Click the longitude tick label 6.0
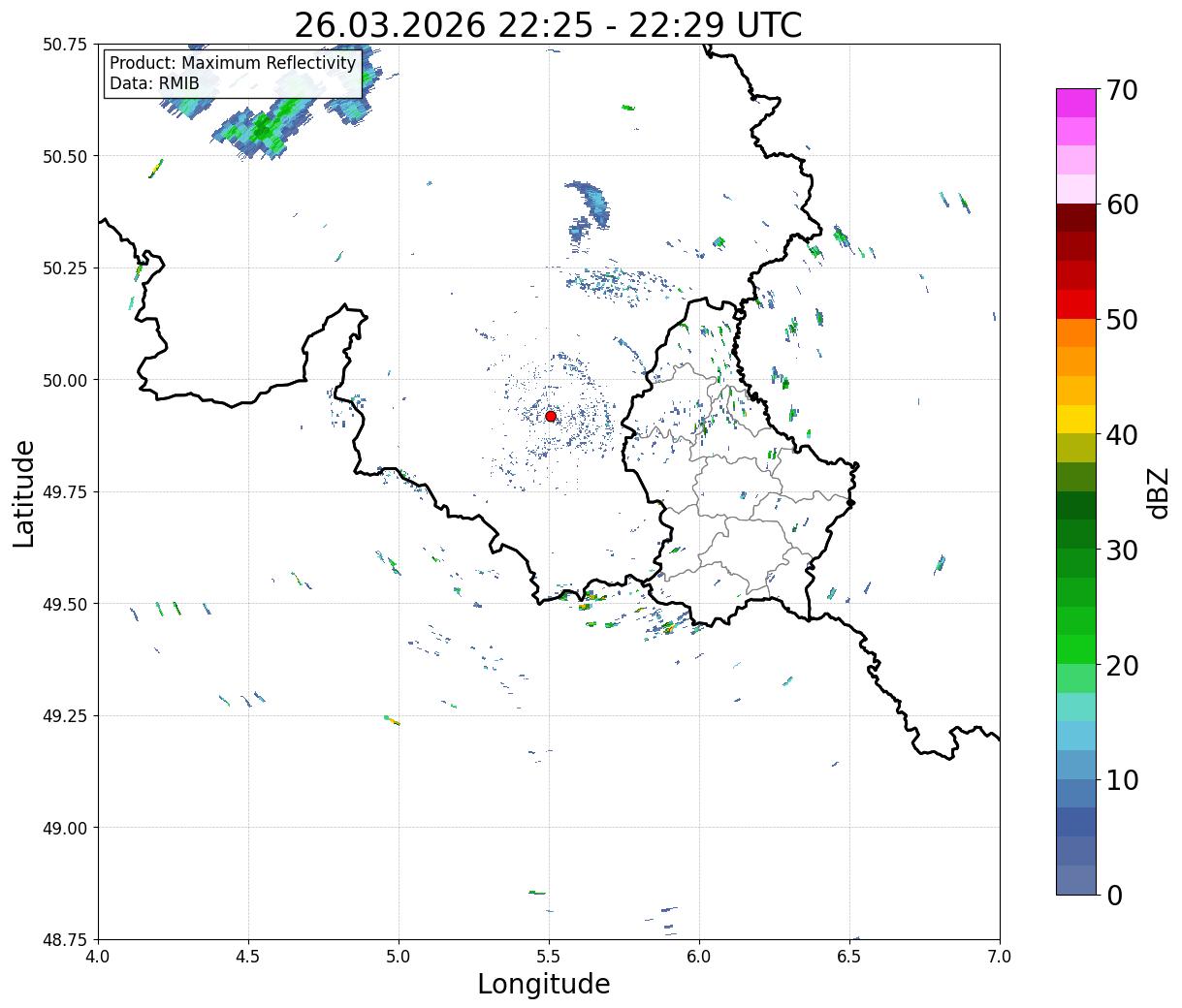This screenshot has width=1182, height=1008. pos(699,957)
